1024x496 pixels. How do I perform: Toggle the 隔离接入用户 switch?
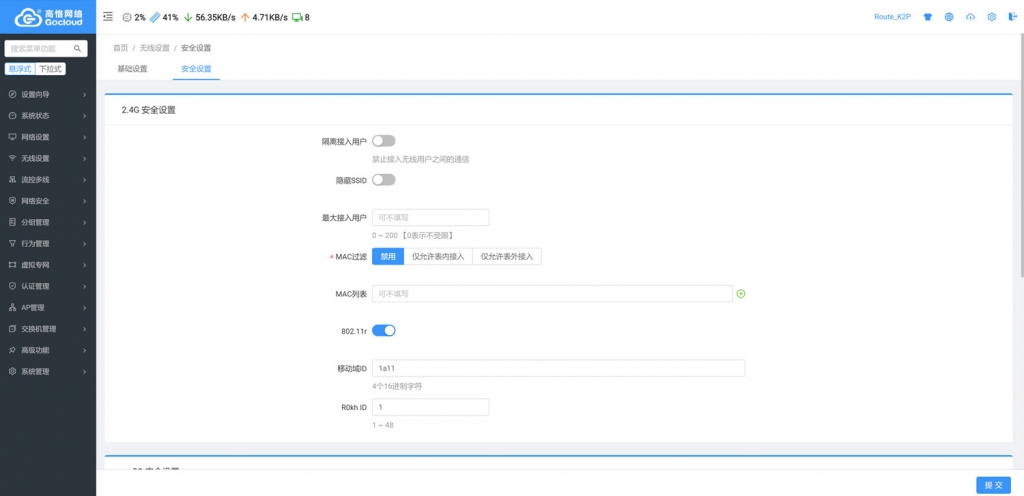383,140
